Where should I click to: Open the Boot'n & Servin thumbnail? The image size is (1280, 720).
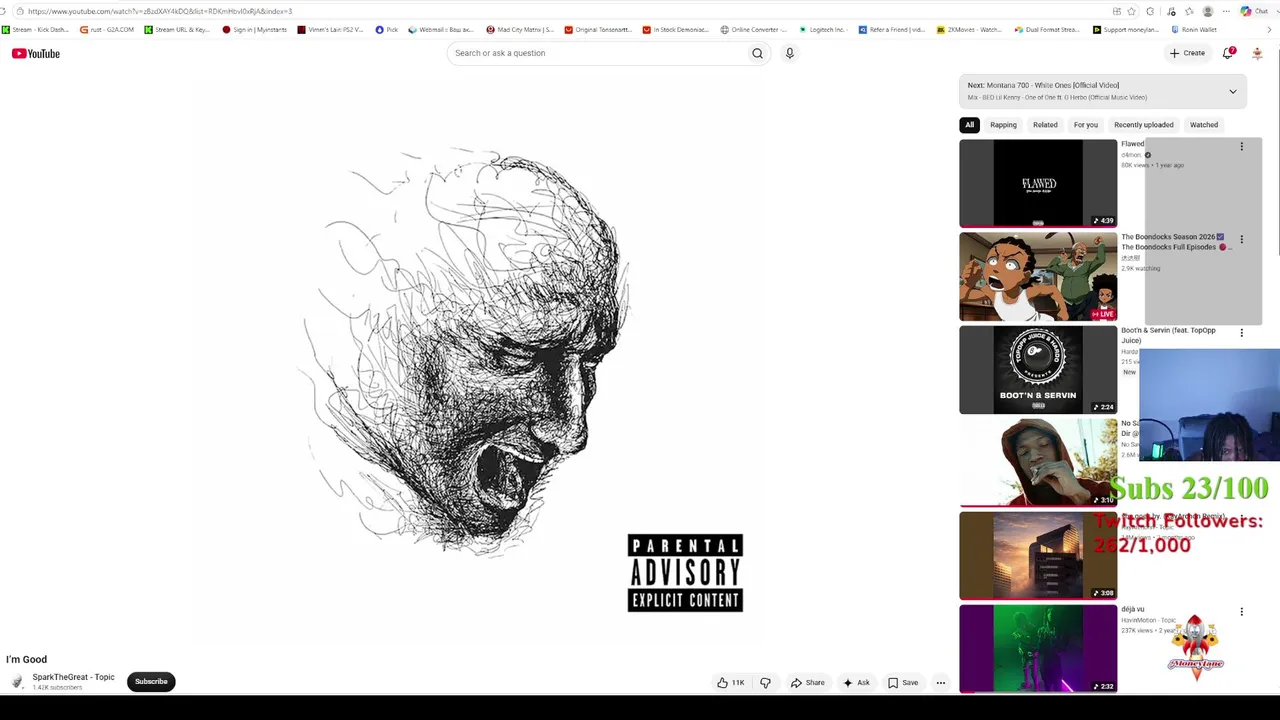[1038, 370]
